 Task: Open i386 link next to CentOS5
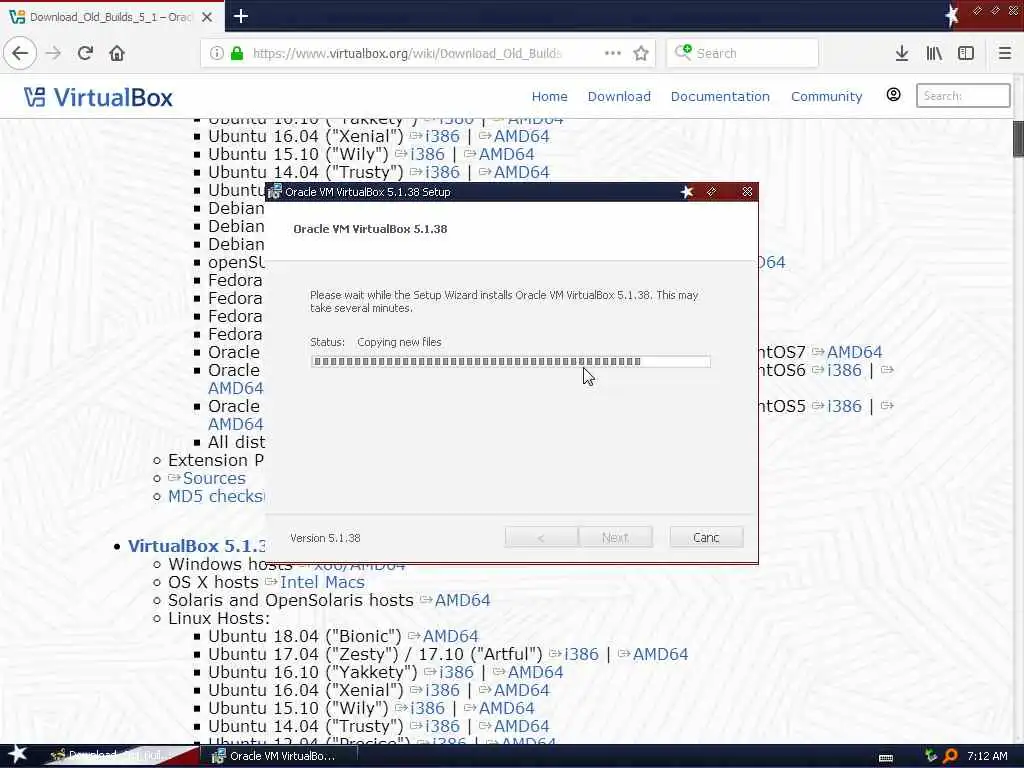[844, 406]
